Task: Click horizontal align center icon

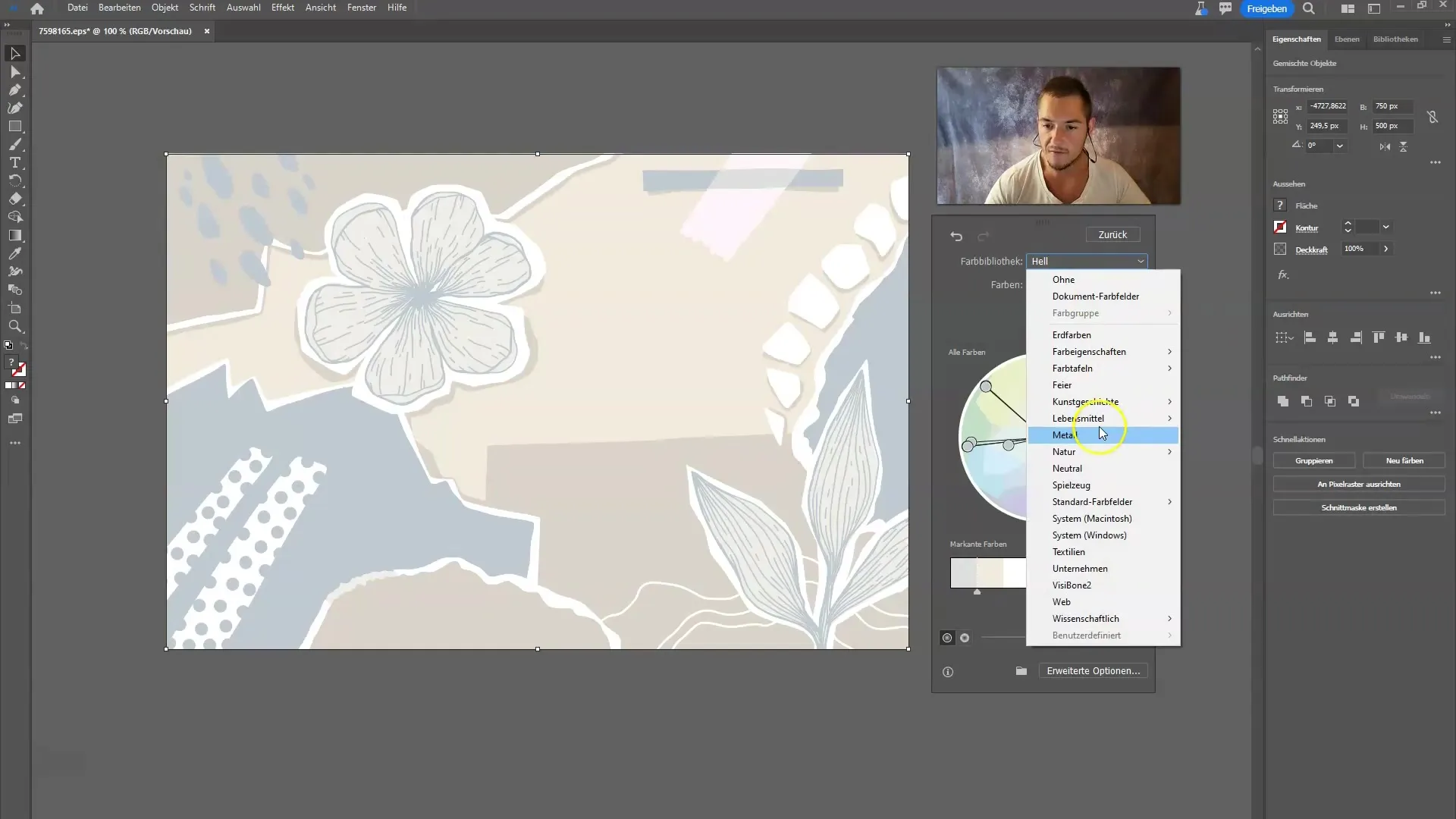Action: point(1332,337)
